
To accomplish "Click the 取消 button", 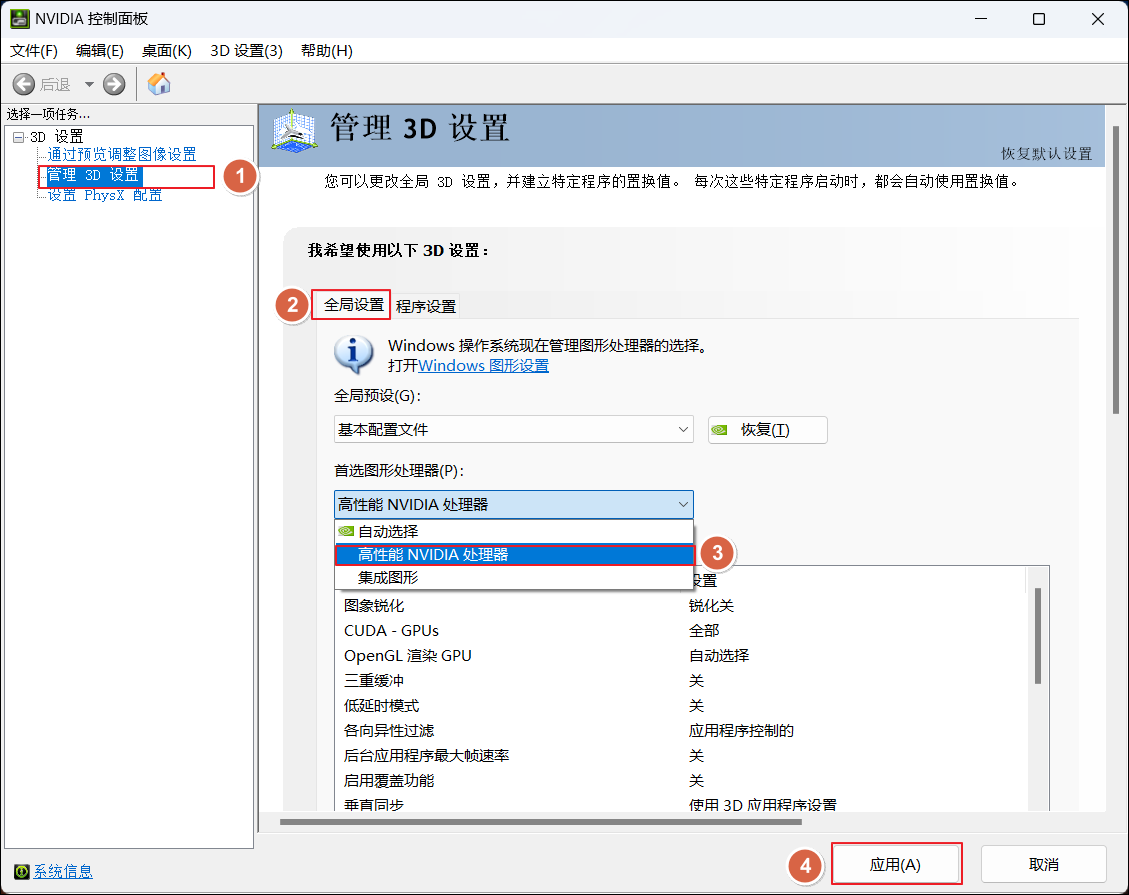I will 1043,864.
